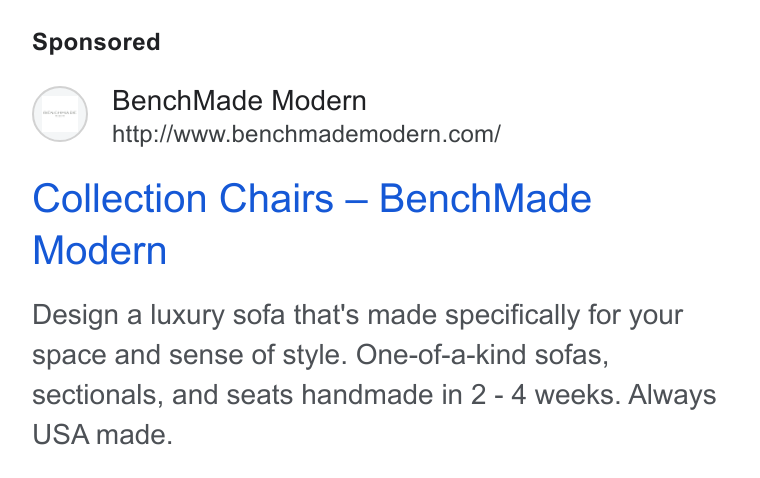Click BenchMade in the blue headline's first line
This screenshot has width=760, height=478.
pos(485,199)
